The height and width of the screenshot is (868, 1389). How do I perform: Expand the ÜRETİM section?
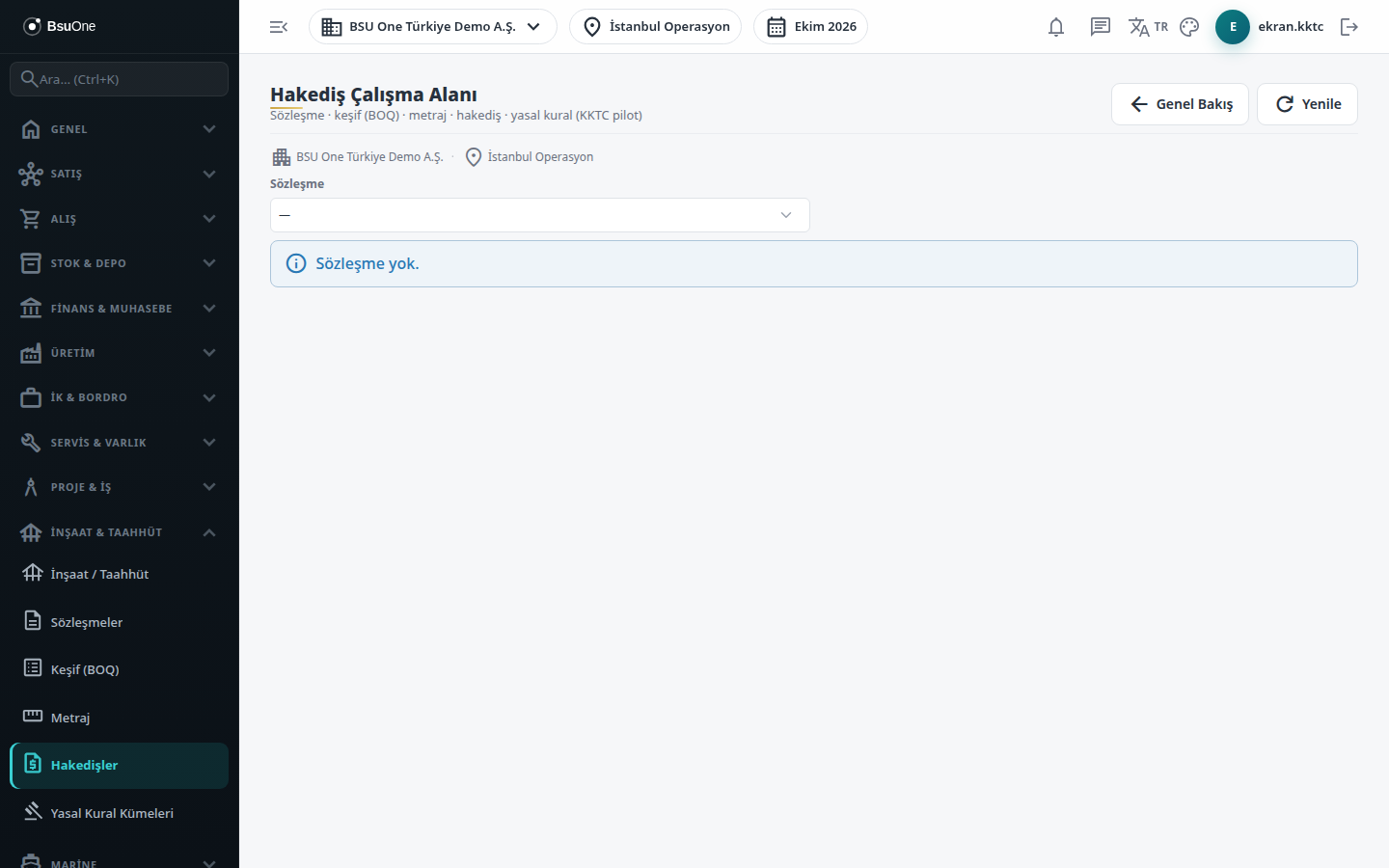tap(120, 353)
